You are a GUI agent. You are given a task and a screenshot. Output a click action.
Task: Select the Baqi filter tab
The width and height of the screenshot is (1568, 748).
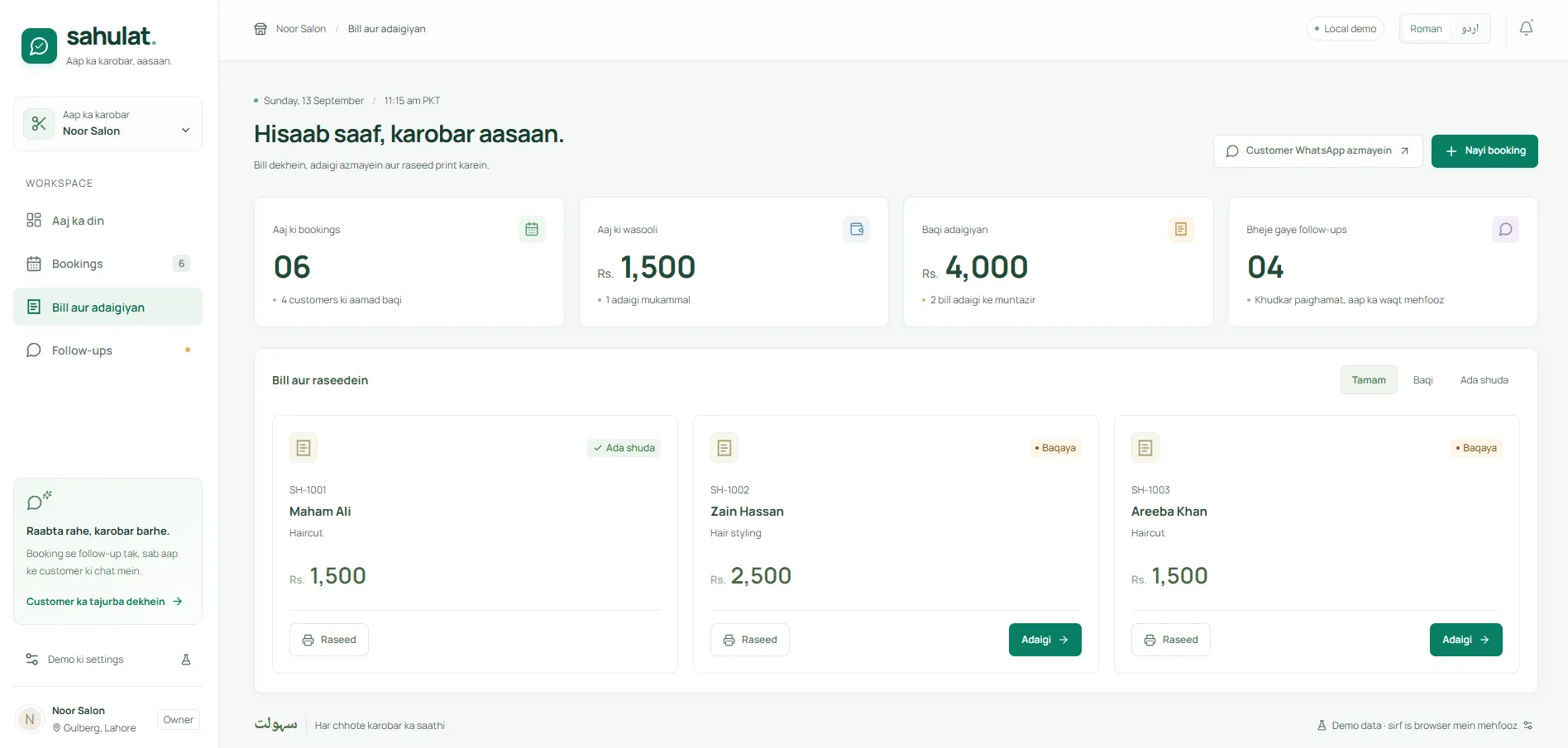pos(1422,380)
